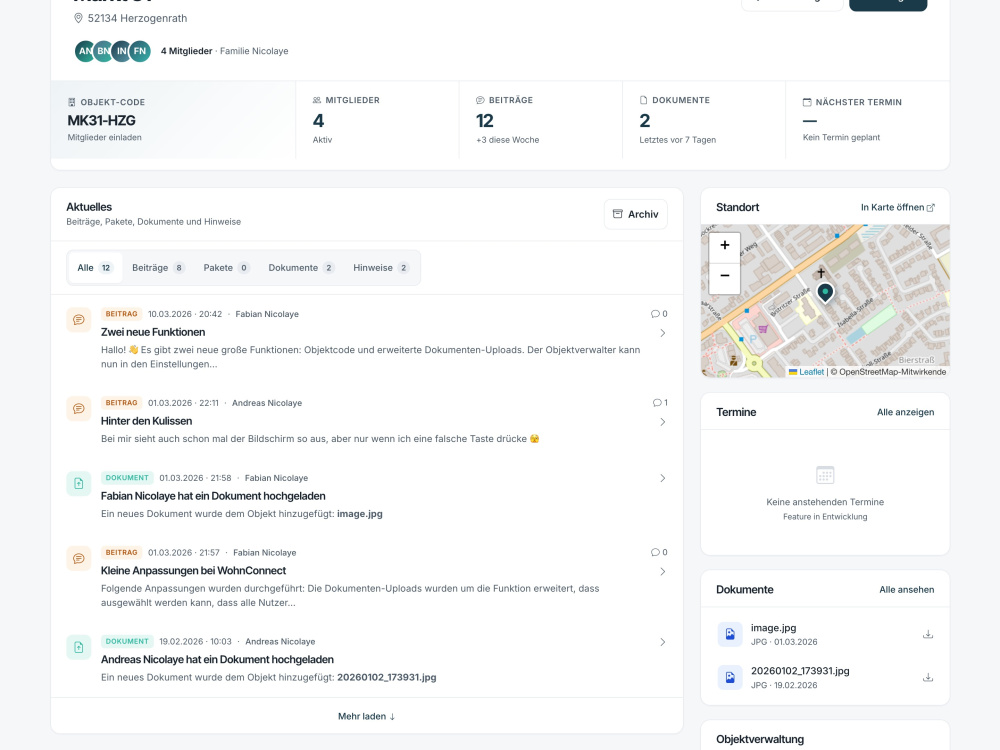Click the calendar icon in the empty Termine panel
The width and height of the screenshot is (1000, 750).
click(x=825, y=475)
